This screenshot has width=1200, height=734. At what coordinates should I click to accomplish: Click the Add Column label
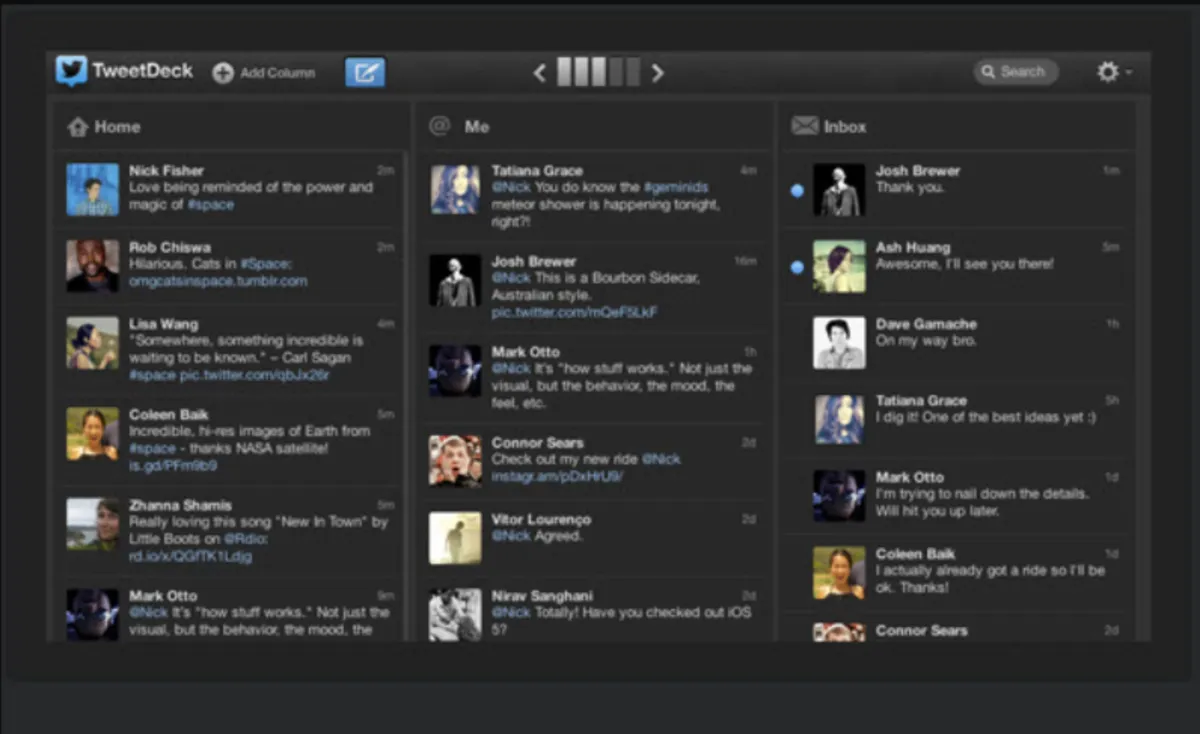click(x=277, y=73)
